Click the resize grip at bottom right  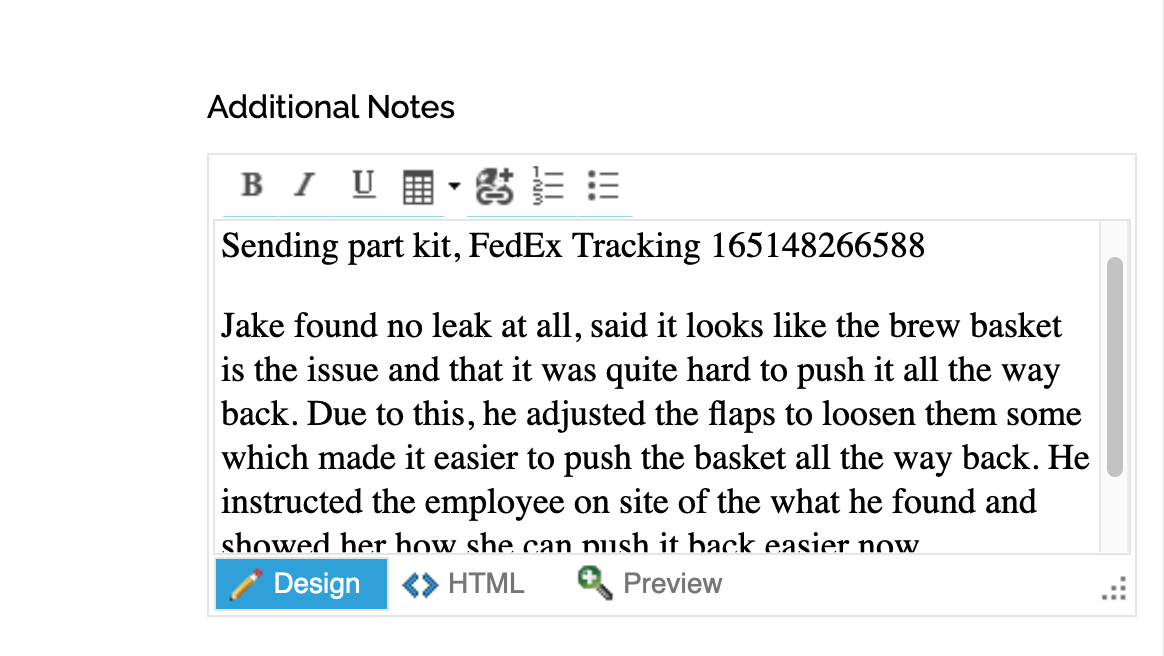1114,590
